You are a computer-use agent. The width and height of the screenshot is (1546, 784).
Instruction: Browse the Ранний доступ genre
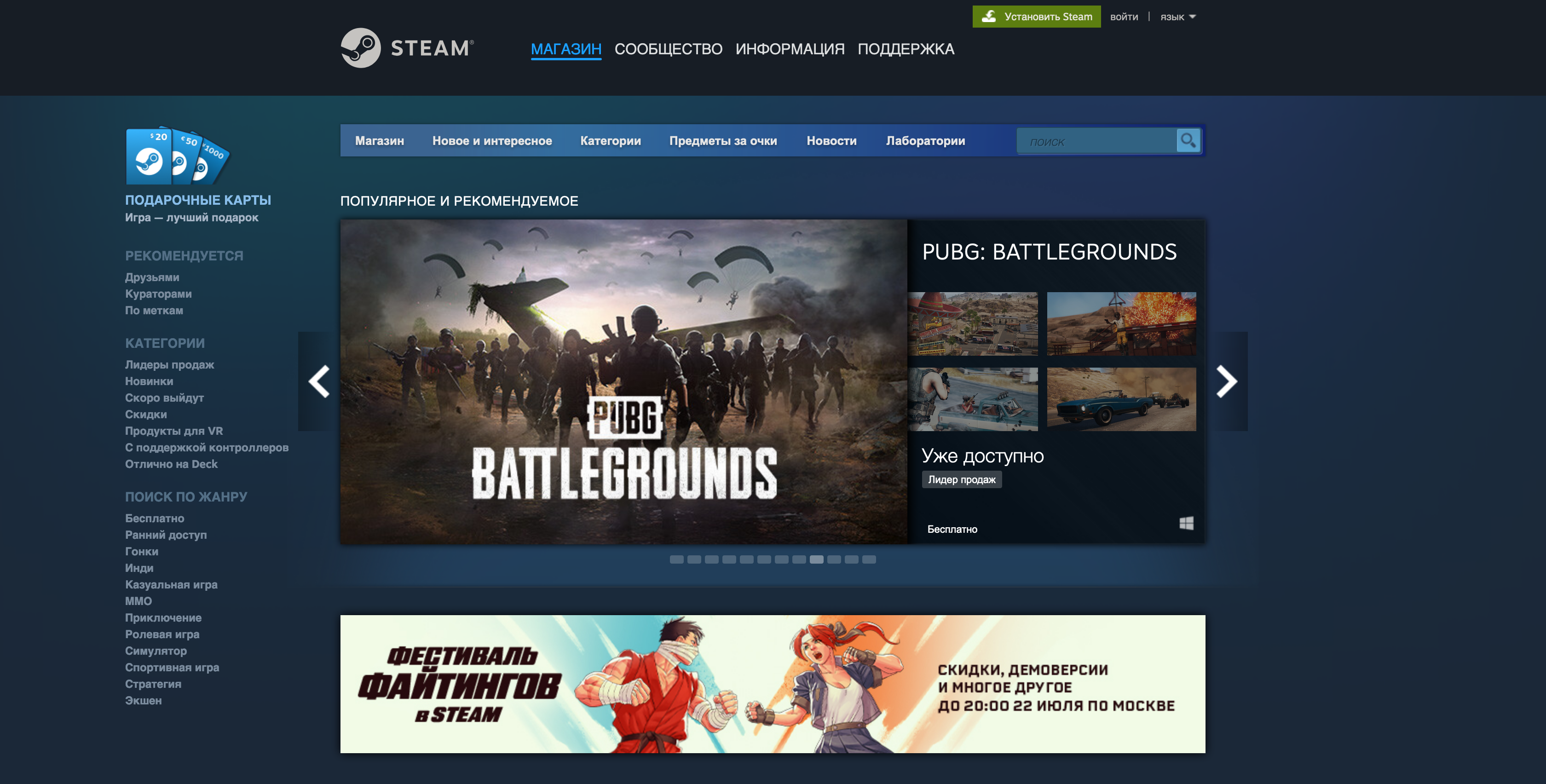coord(166,535)
